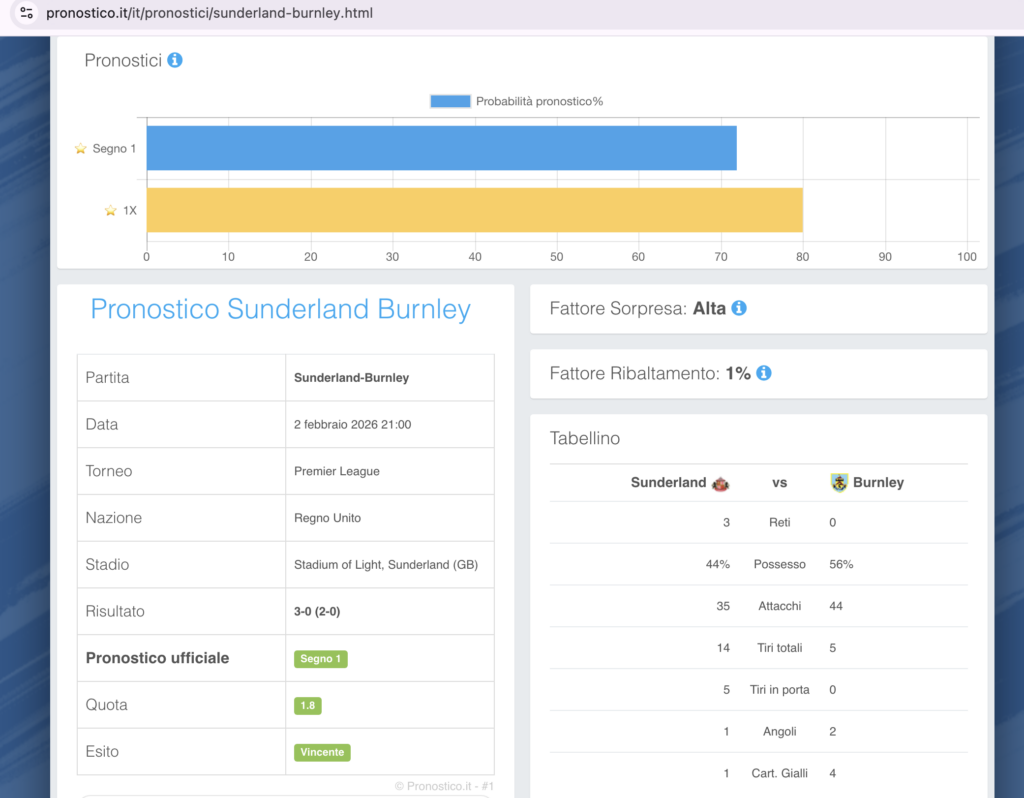This screenshot has height=798, width=1024.
Task: Click the yellow 1X probability bar
Action: click(474, 210)
